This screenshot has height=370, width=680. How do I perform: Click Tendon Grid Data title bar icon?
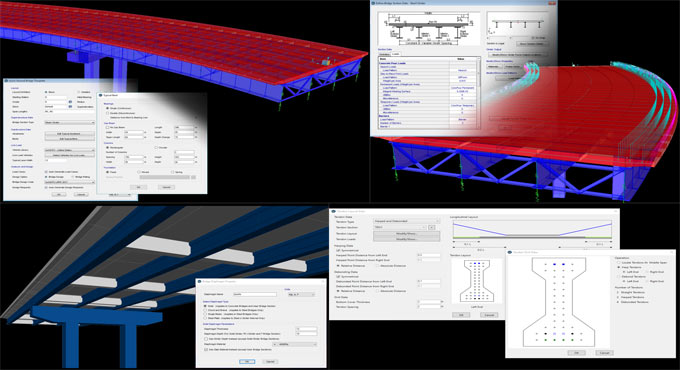click(x=510, y=252)
